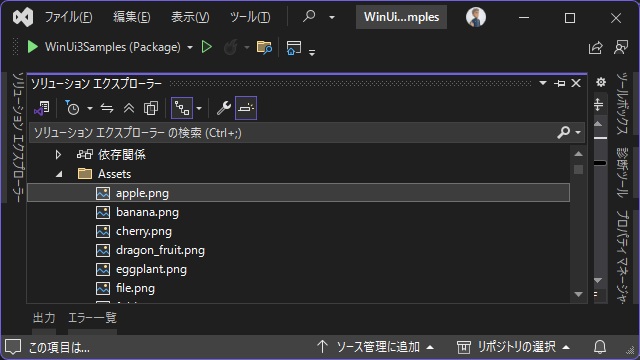
Task: Toggle pin auto-hide for Solution Explorer
Action: coord(559,83)
